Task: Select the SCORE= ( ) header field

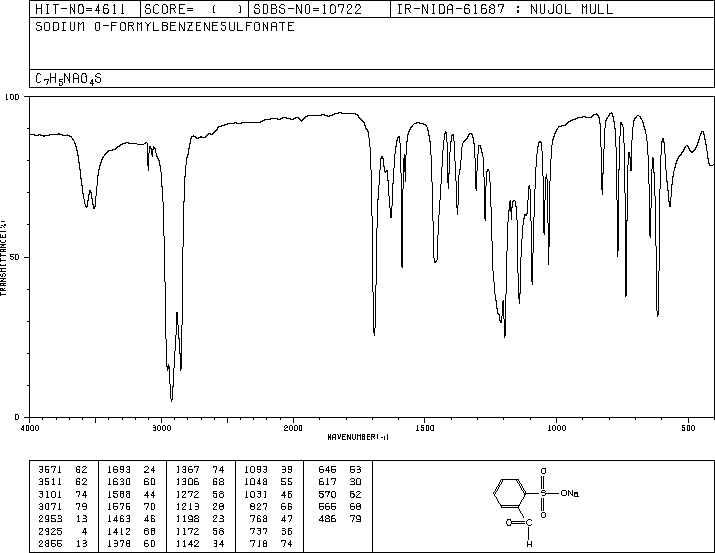Action: tap(194, 9)
